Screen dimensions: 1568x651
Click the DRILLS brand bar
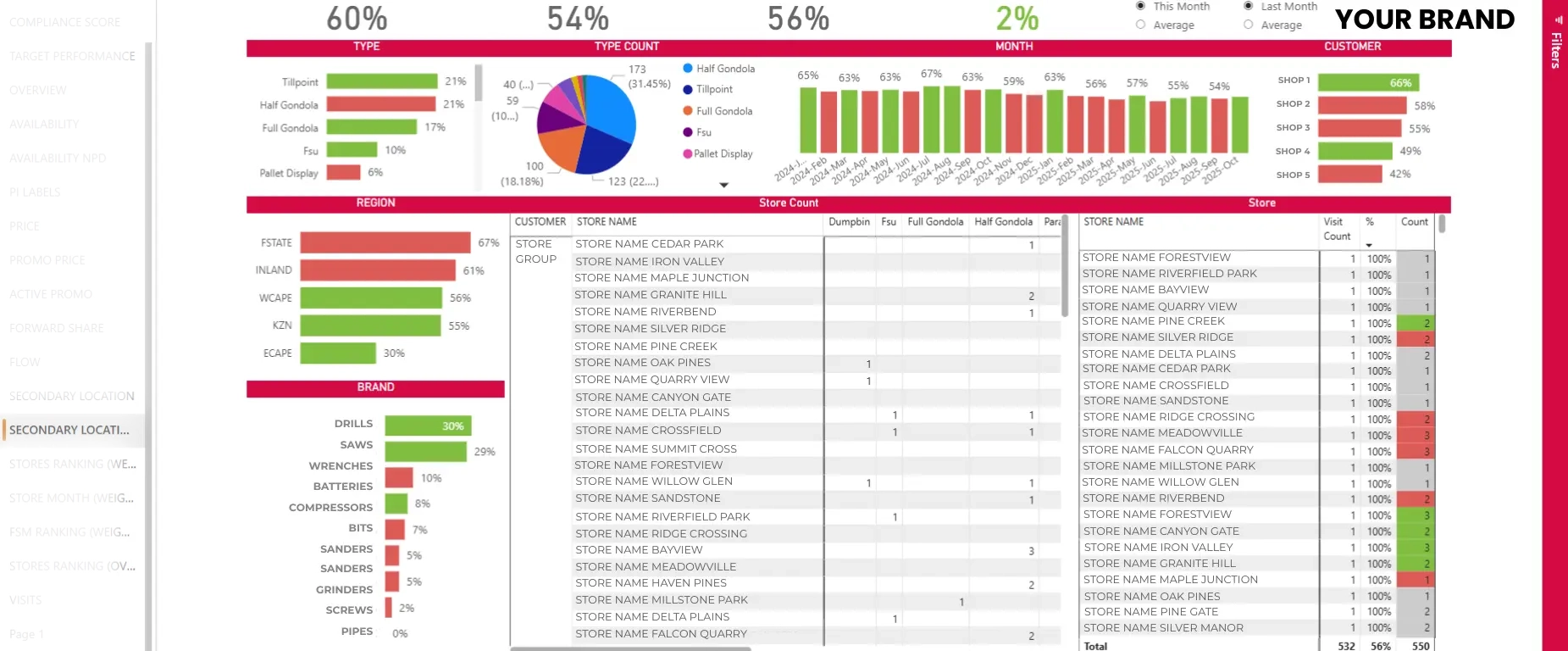click(x=427, y=426)
